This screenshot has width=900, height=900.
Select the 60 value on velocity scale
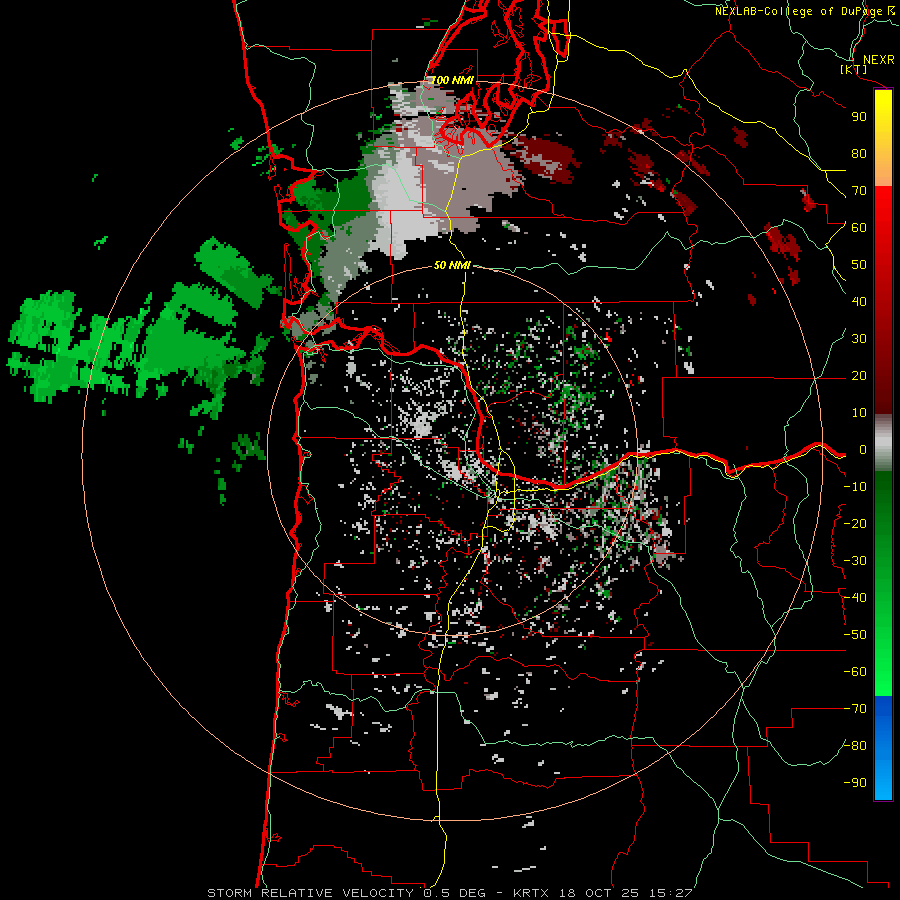coord(859,228)
